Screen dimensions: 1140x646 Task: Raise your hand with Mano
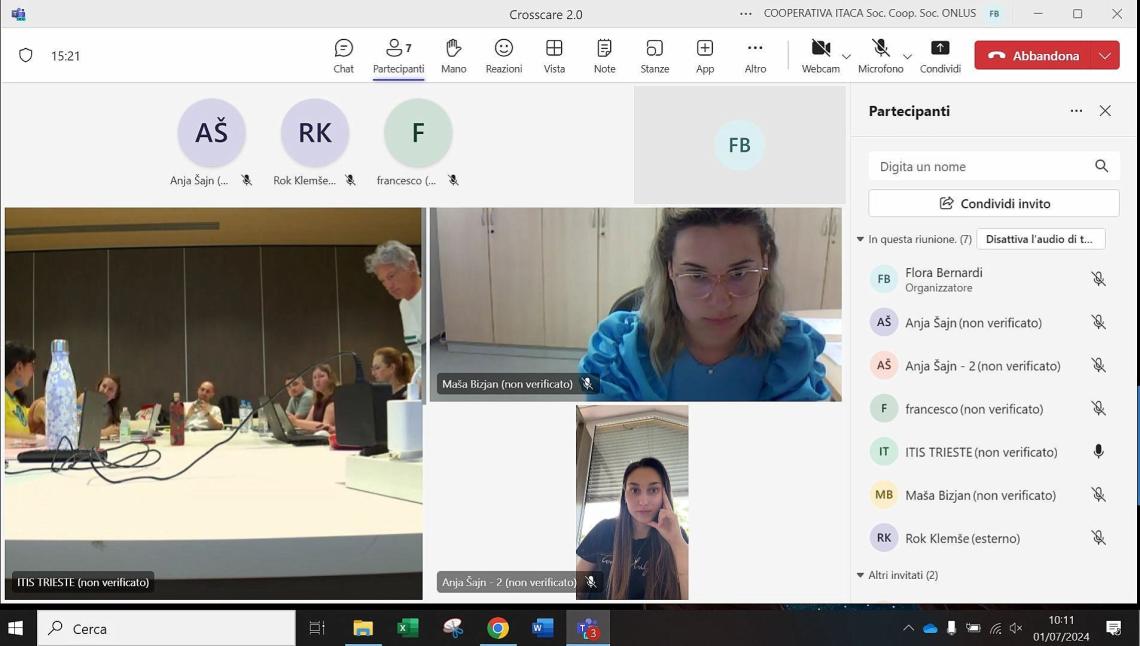click(x=454, y=56)
